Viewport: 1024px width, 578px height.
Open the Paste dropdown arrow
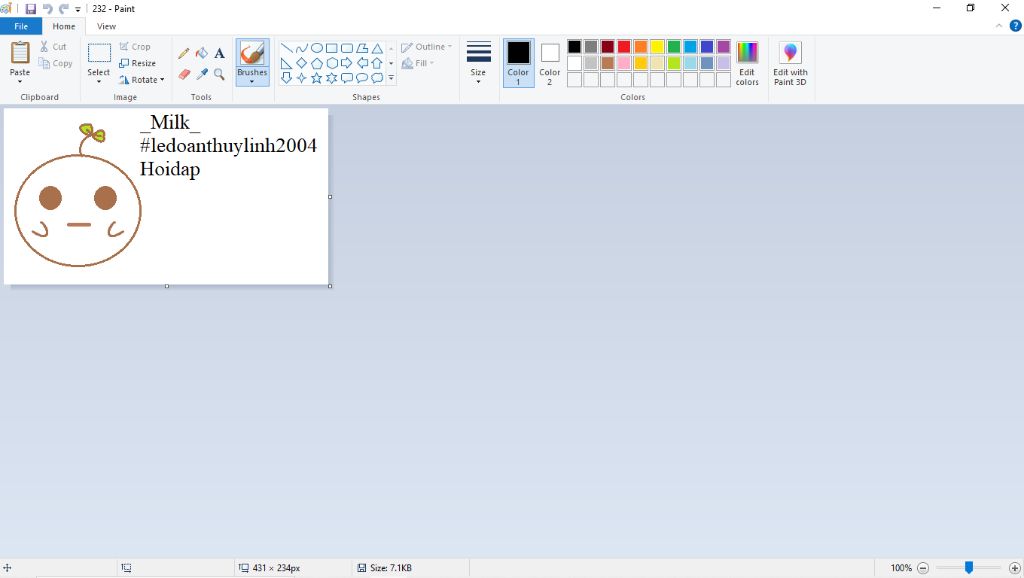pyautogui.click(x=20, y=82)
